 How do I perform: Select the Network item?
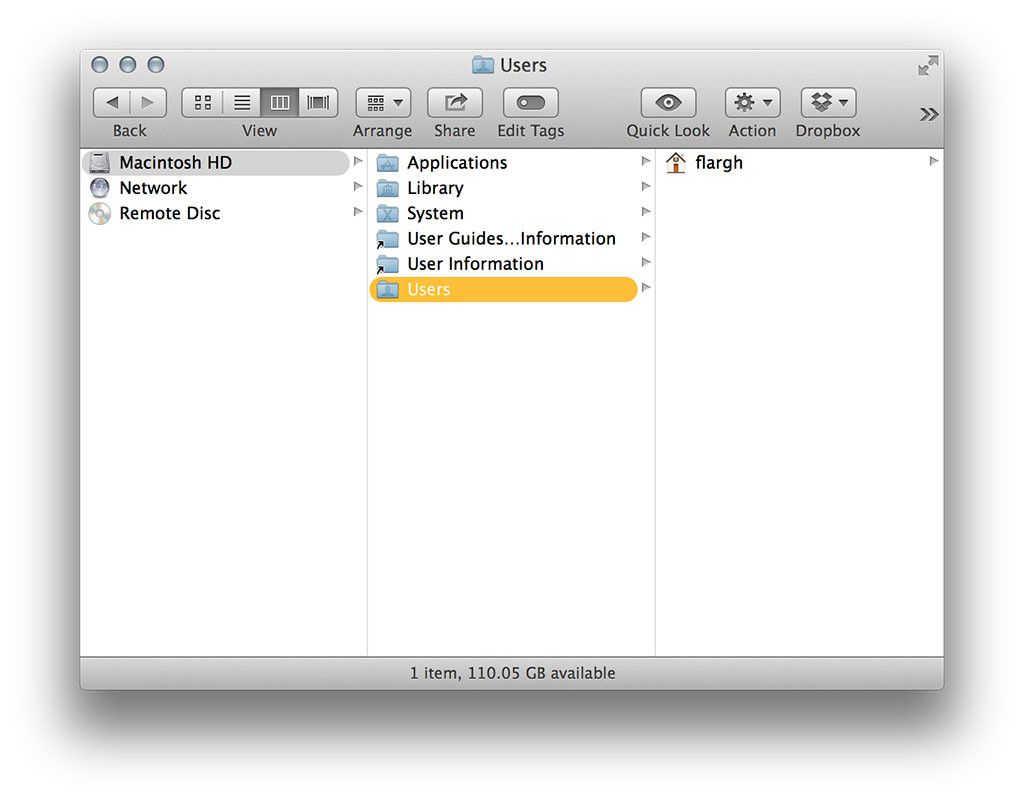pos(153,188)
